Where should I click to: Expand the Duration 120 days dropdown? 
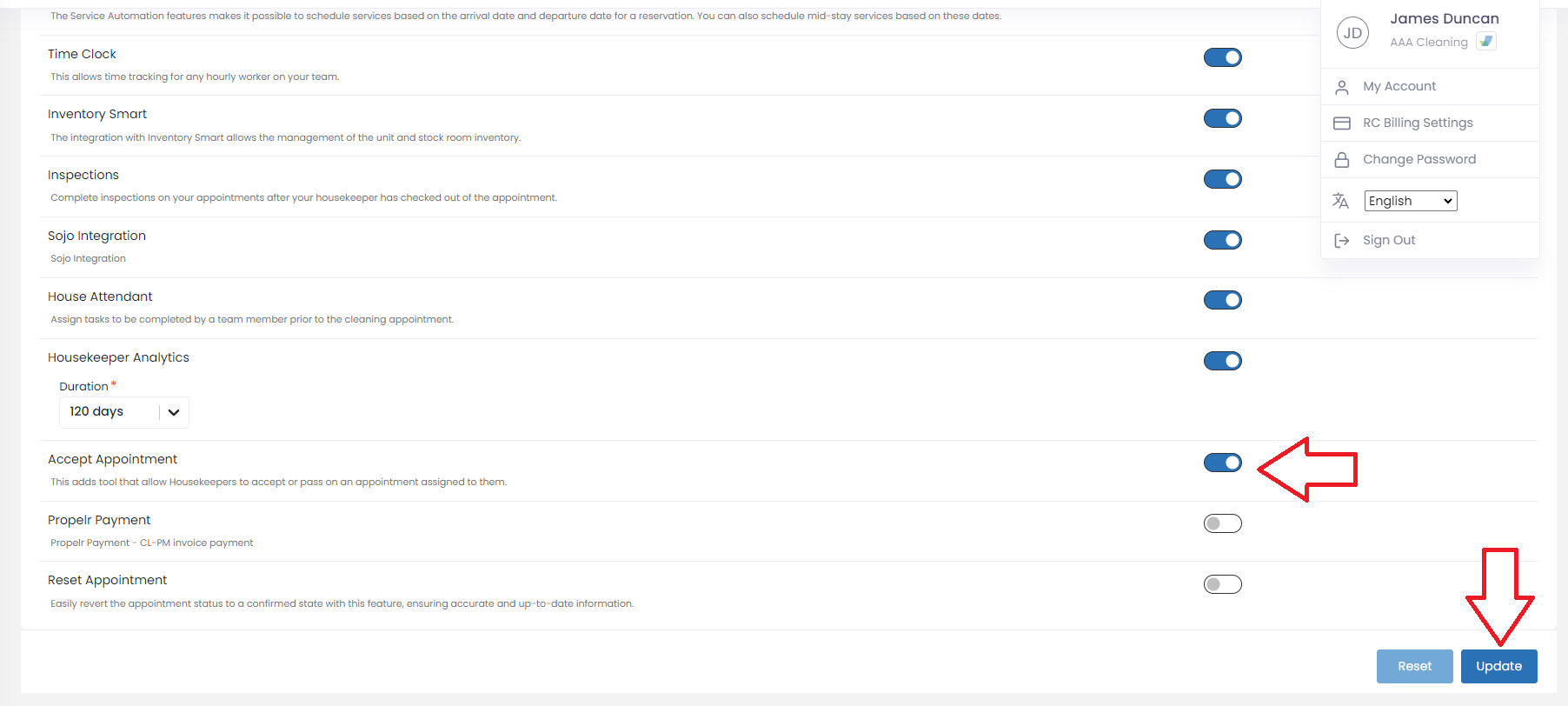pyautogui.click(x=123, y=412)
